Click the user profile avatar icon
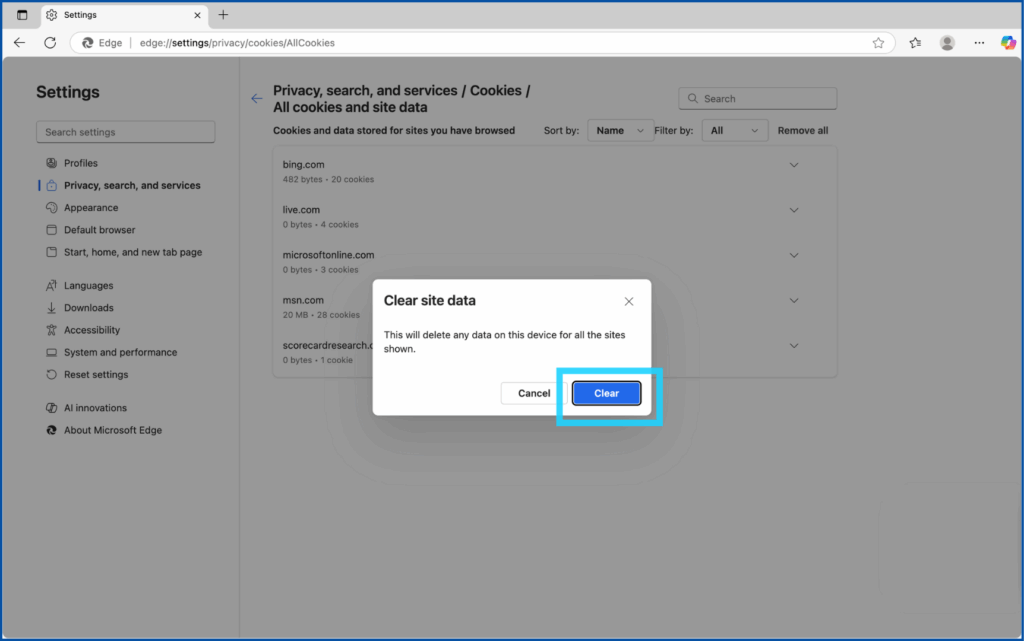Image resolution: width=1024 pixels, height=641 pixels. (x=947, y=43)
